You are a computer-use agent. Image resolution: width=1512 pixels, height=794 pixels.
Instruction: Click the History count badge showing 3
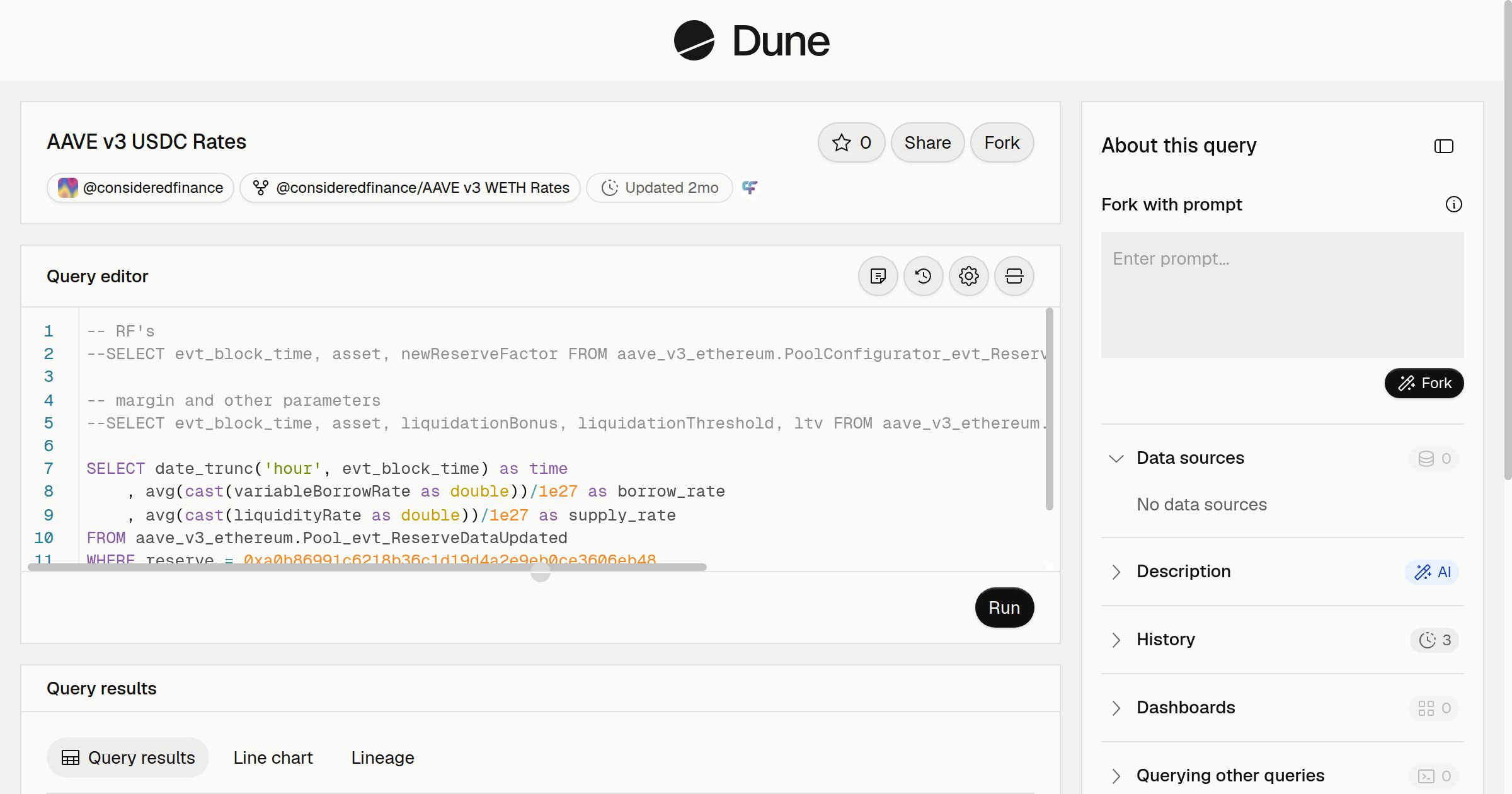pos(1435,640)
